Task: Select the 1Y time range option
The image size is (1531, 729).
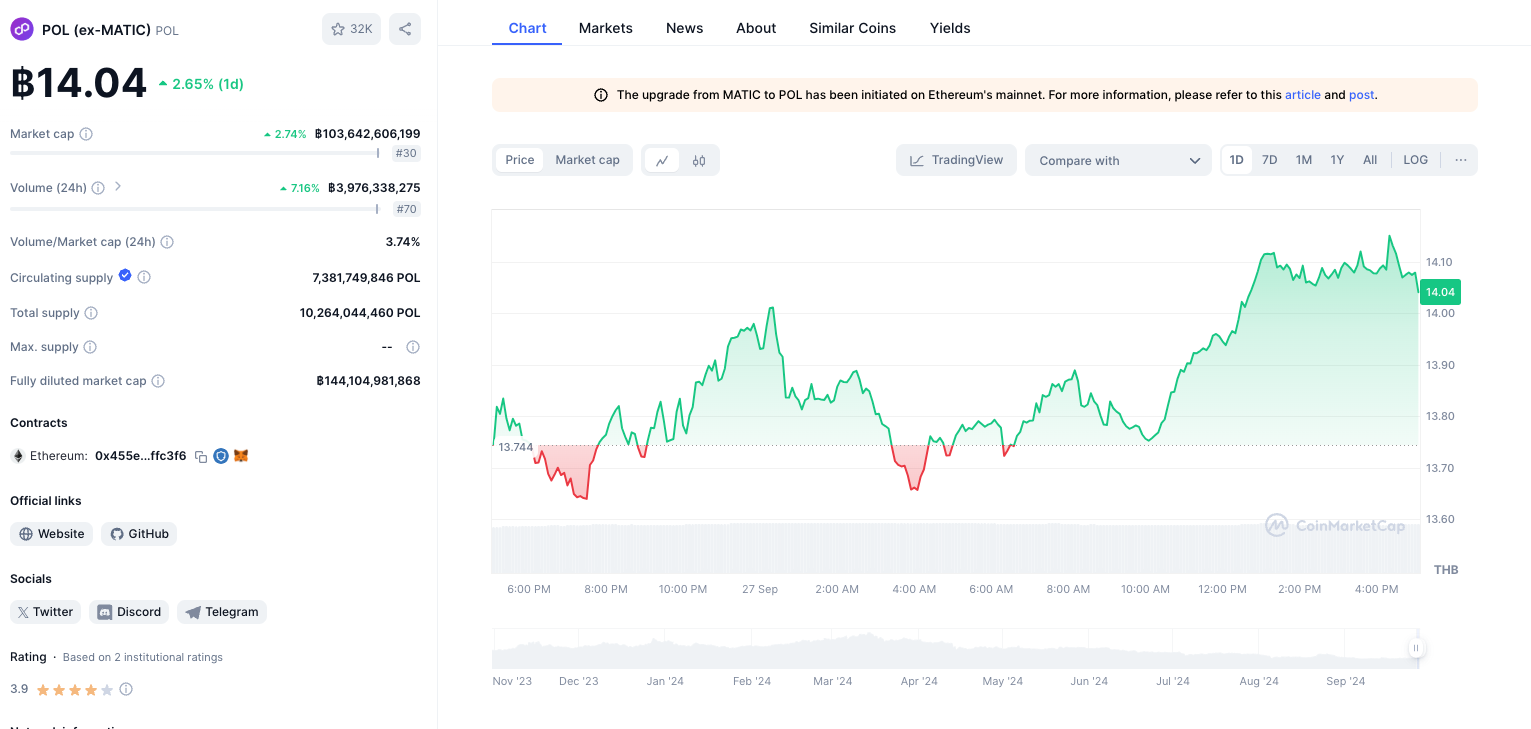Action: (x=1337, y=160)
